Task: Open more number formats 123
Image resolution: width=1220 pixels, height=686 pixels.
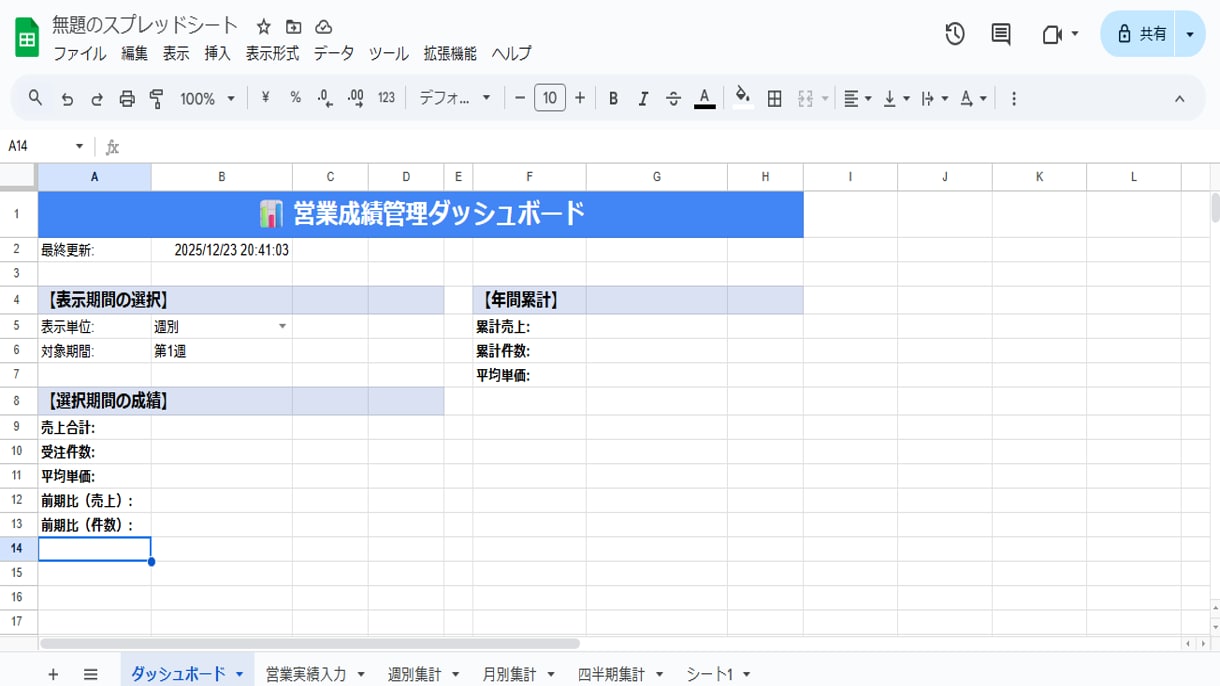Action: [386, 98]
